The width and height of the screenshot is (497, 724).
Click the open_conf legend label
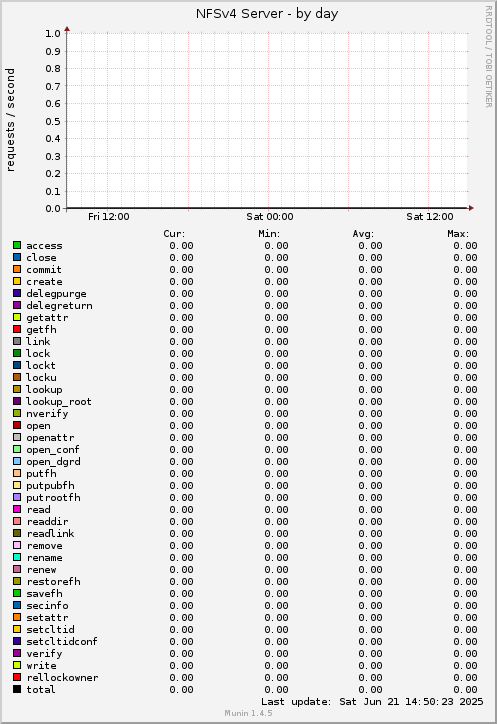pos(53,450)
